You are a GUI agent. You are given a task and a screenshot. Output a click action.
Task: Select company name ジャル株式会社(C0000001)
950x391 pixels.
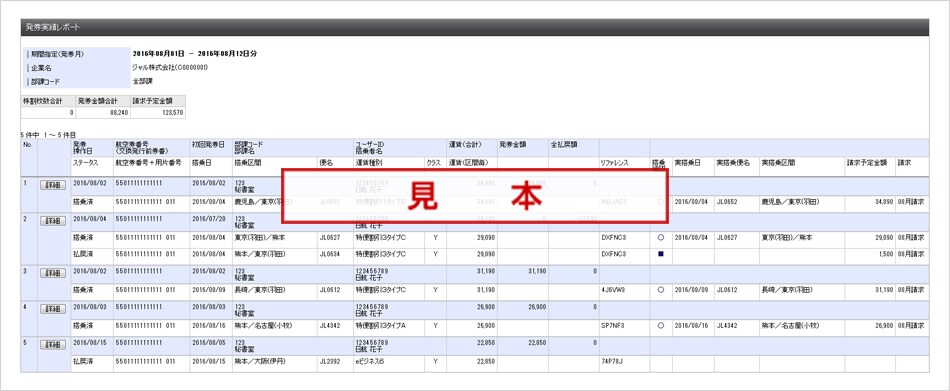click(x=170, y=67)
